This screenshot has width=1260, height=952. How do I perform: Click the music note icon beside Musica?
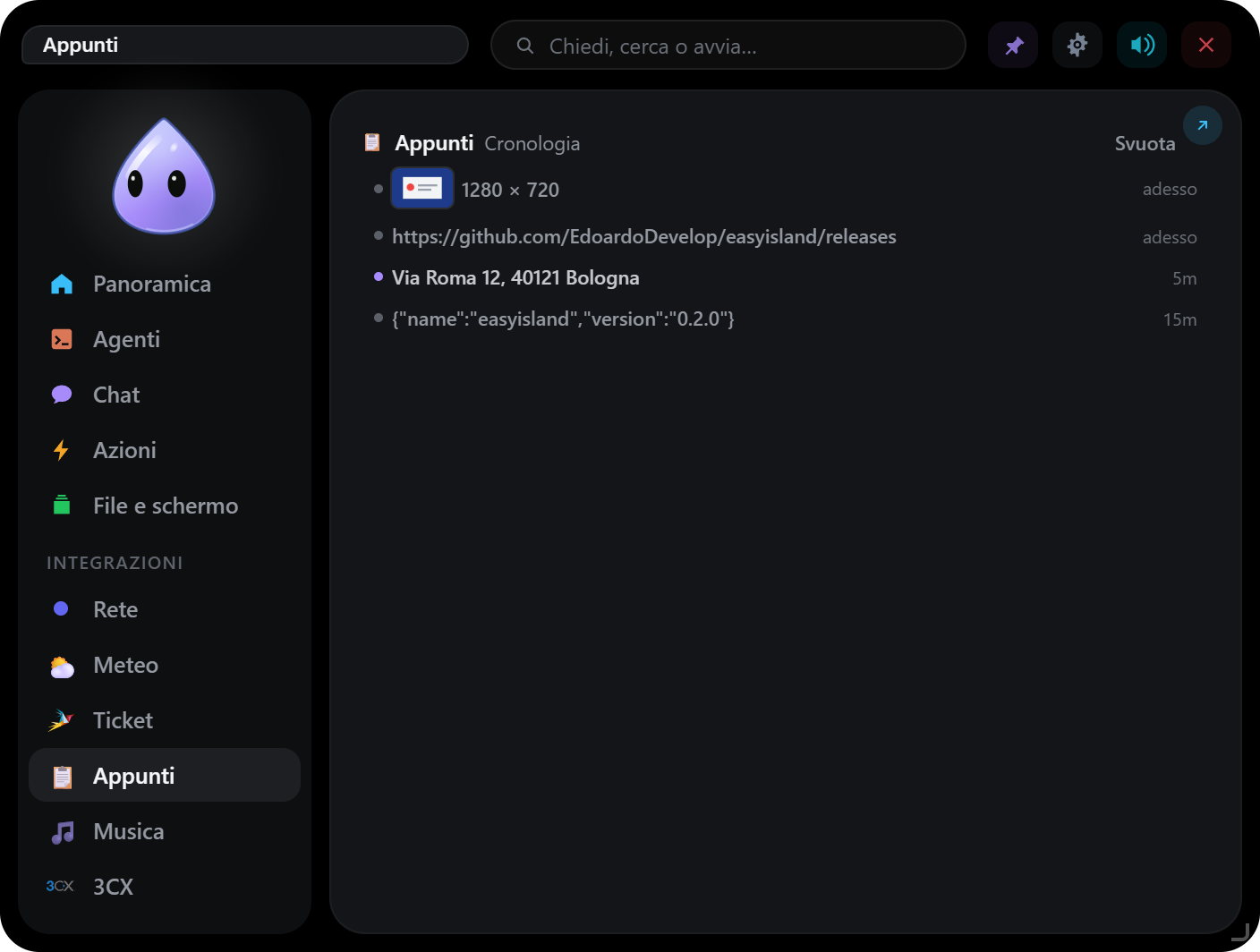click(62, 832)
